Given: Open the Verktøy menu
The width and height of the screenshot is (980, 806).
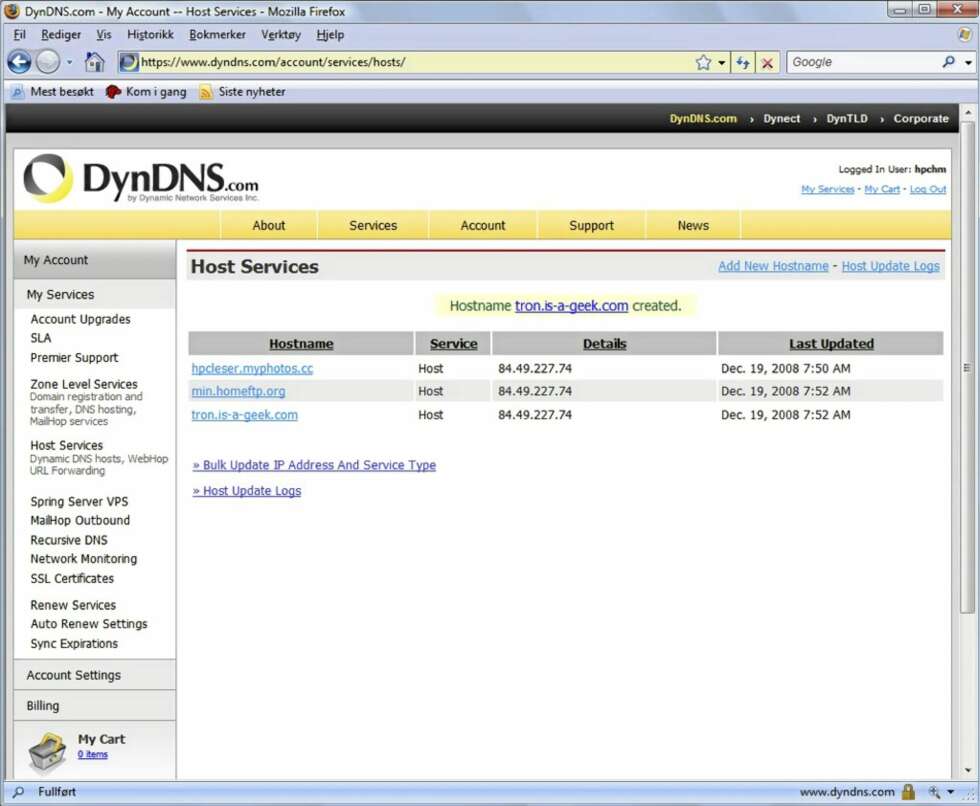Looking at the screenshot, I should (x=281, y=34).
